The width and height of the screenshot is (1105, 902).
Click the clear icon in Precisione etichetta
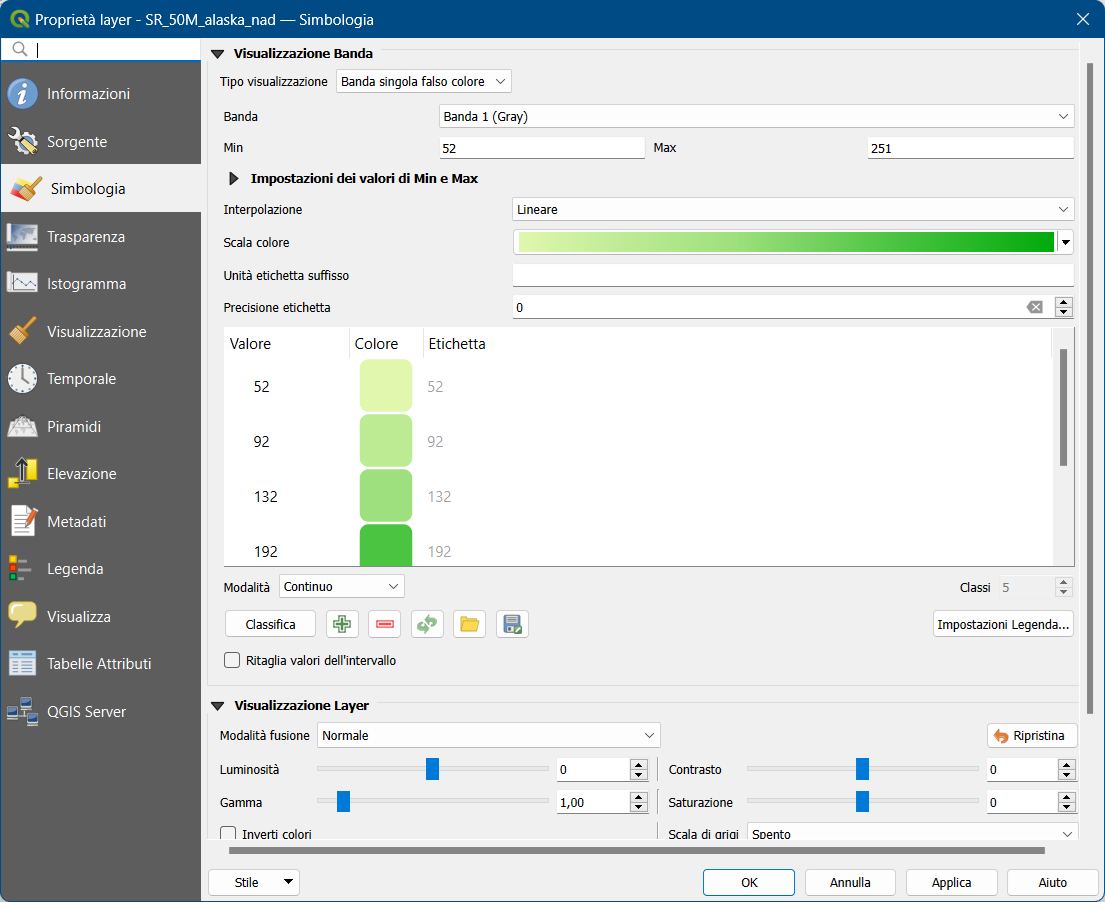pyautogui.click(x=1035, y=307)
